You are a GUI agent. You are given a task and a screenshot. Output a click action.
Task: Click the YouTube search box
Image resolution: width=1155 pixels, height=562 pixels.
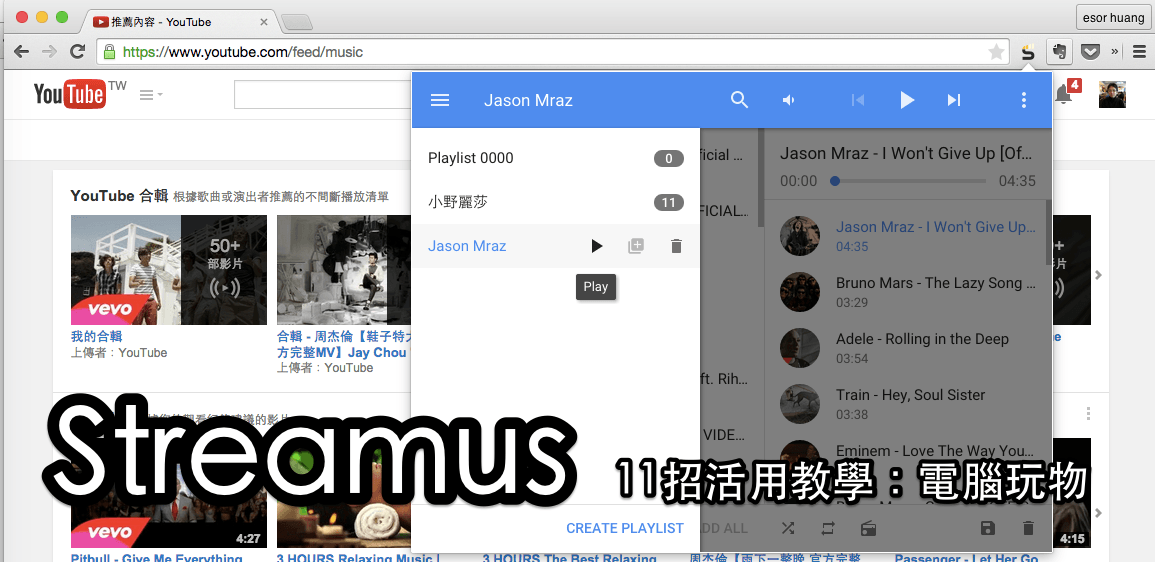pos(323,95)
